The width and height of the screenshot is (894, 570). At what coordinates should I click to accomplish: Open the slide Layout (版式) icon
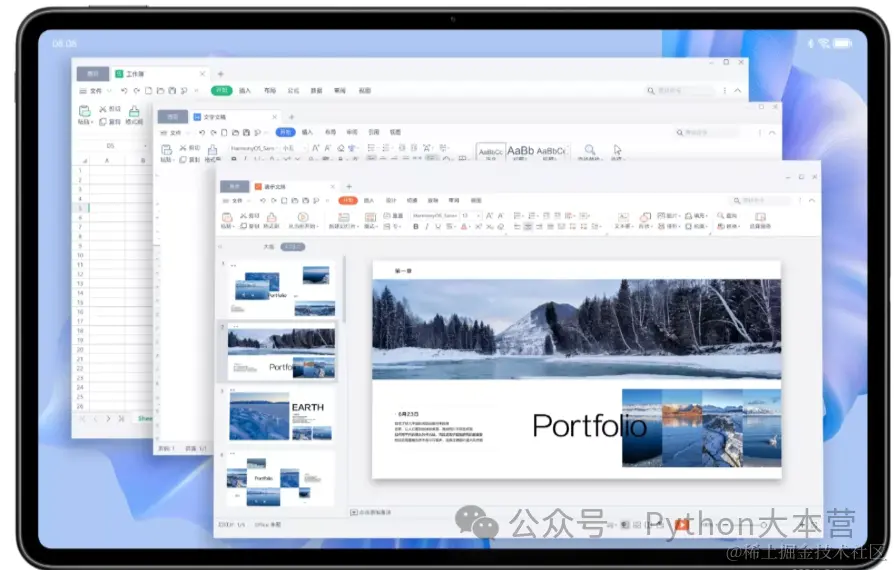coord(370,217)
